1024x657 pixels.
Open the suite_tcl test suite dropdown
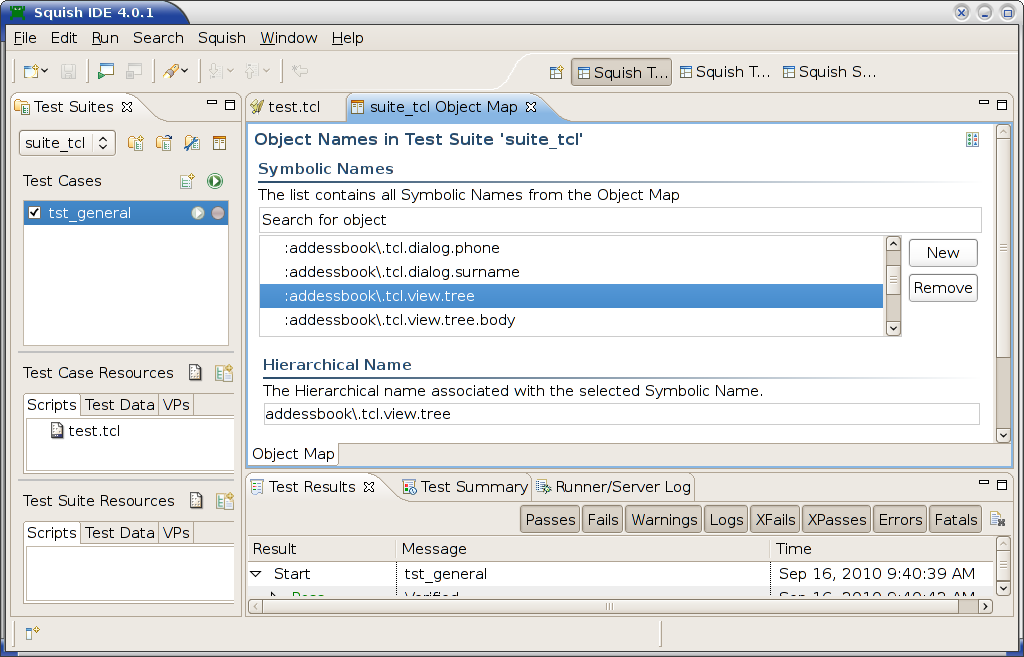coord(67,143)
